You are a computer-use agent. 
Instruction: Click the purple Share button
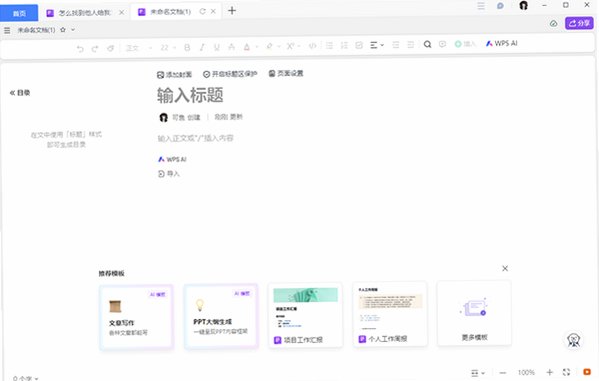[x=579, y=23]
